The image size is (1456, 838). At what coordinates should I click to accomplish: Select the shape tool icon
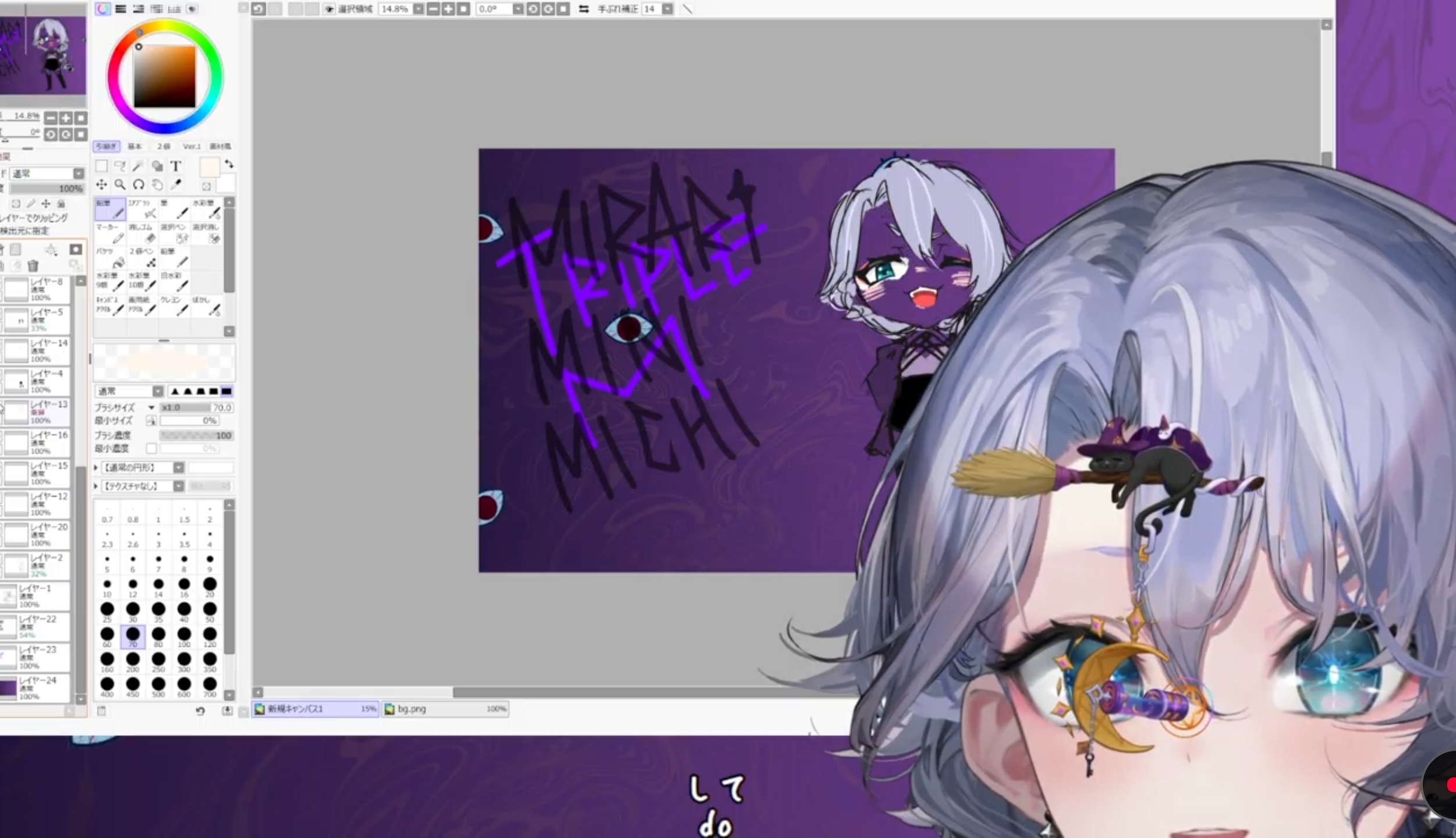click(x=157, y=166)
